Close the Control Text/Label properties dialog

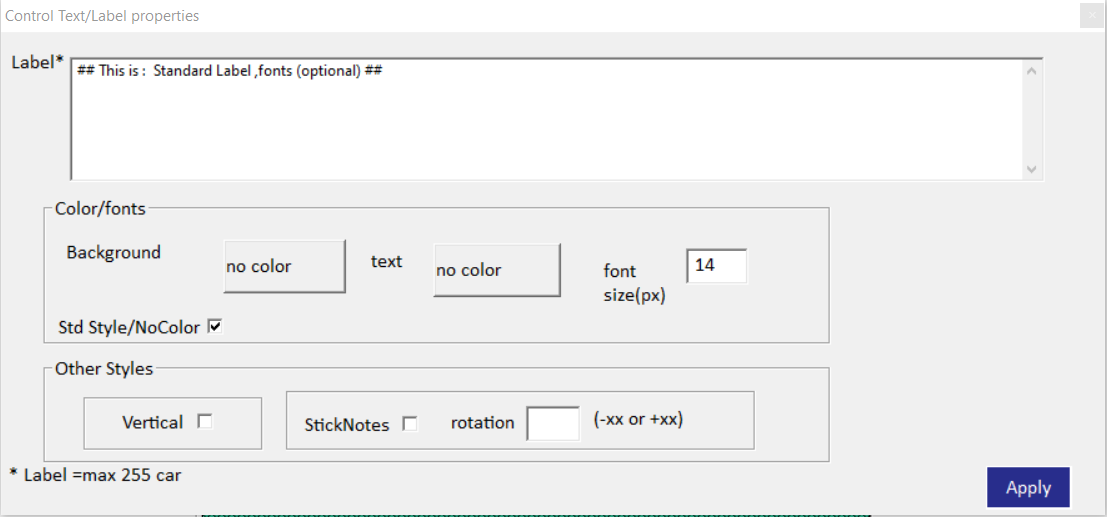point(1091,16)
